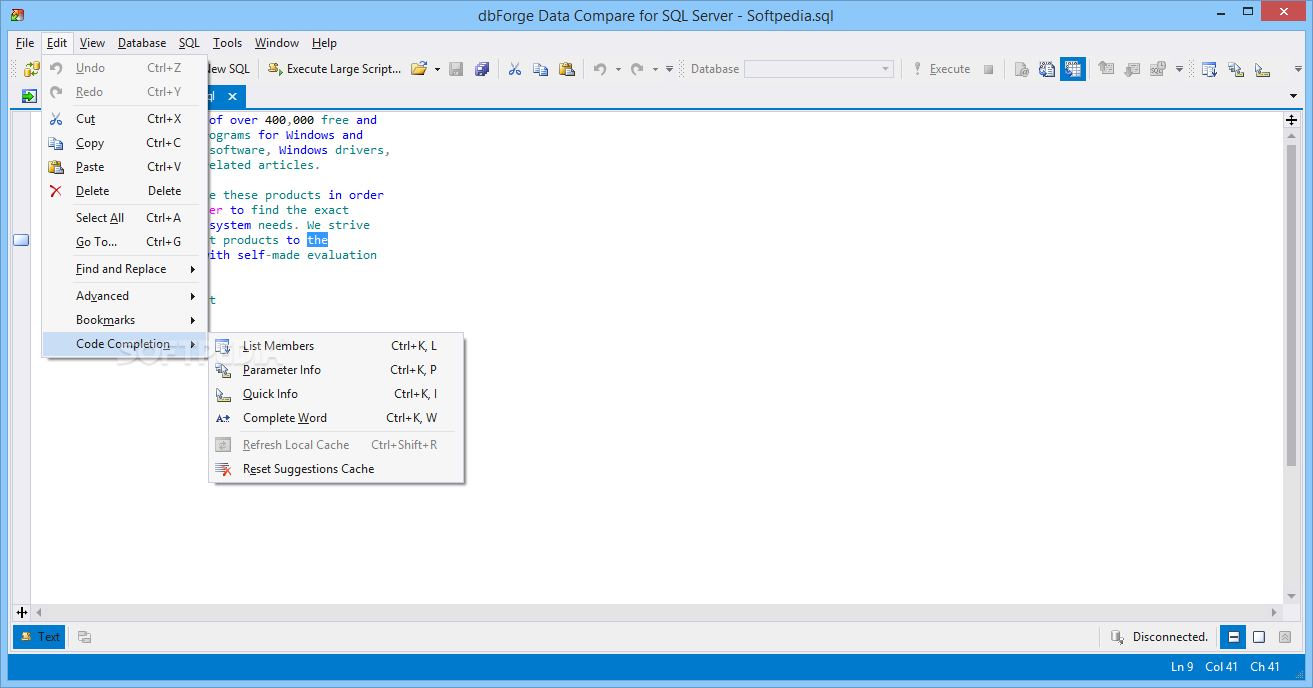Choose Cut from Edit menu
1313x688 pixels.
pos(125,119)
